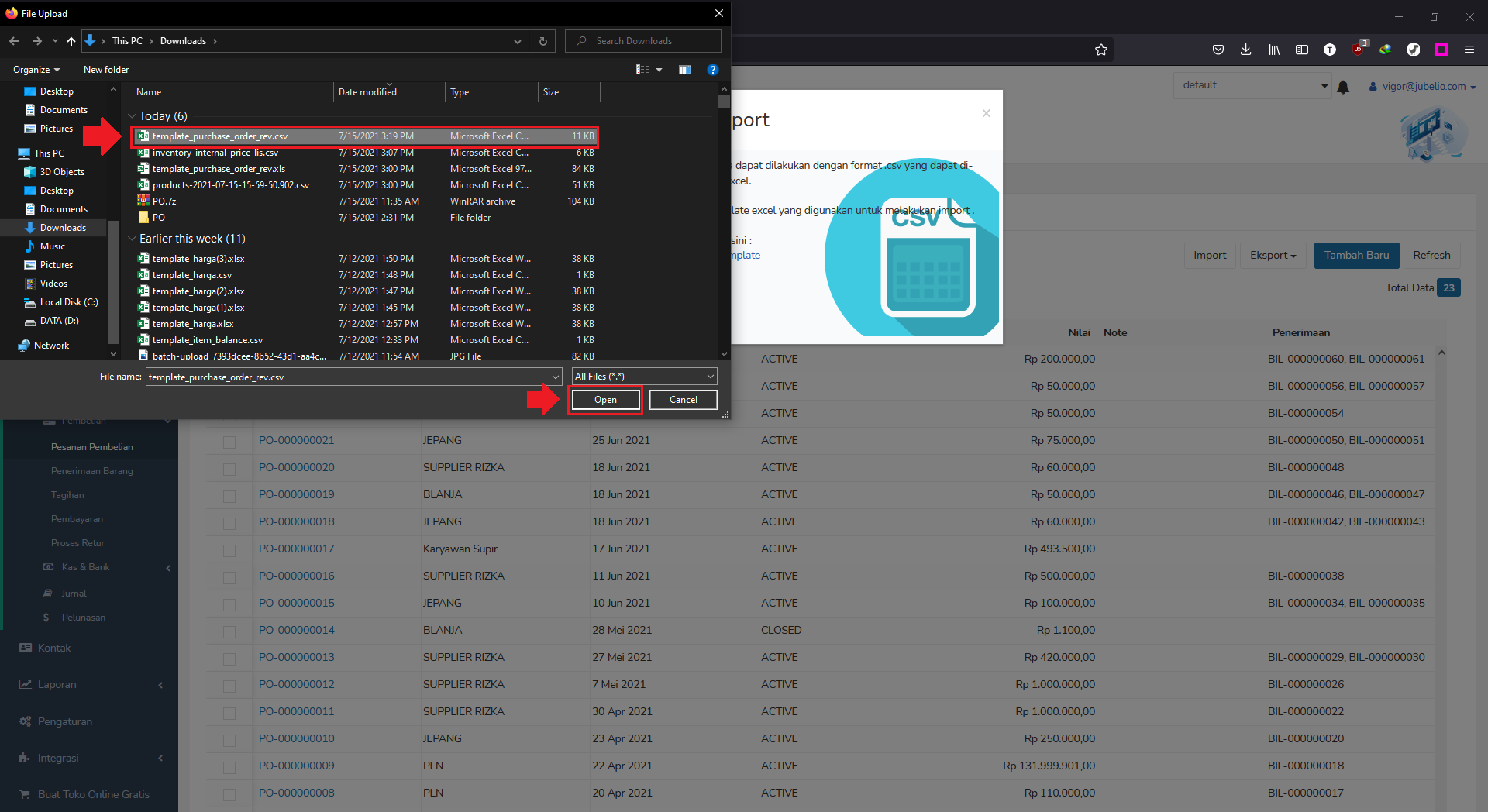Screen dimensions: 1488x812
Task: Click pink square extension icon
Action: click(1441, 50)
